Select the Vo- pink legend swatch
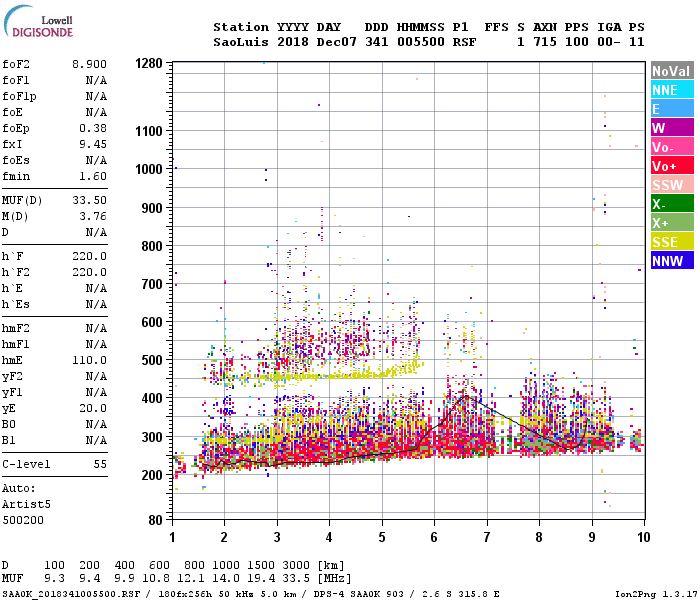The image size is (700, 600). [672, 146]
